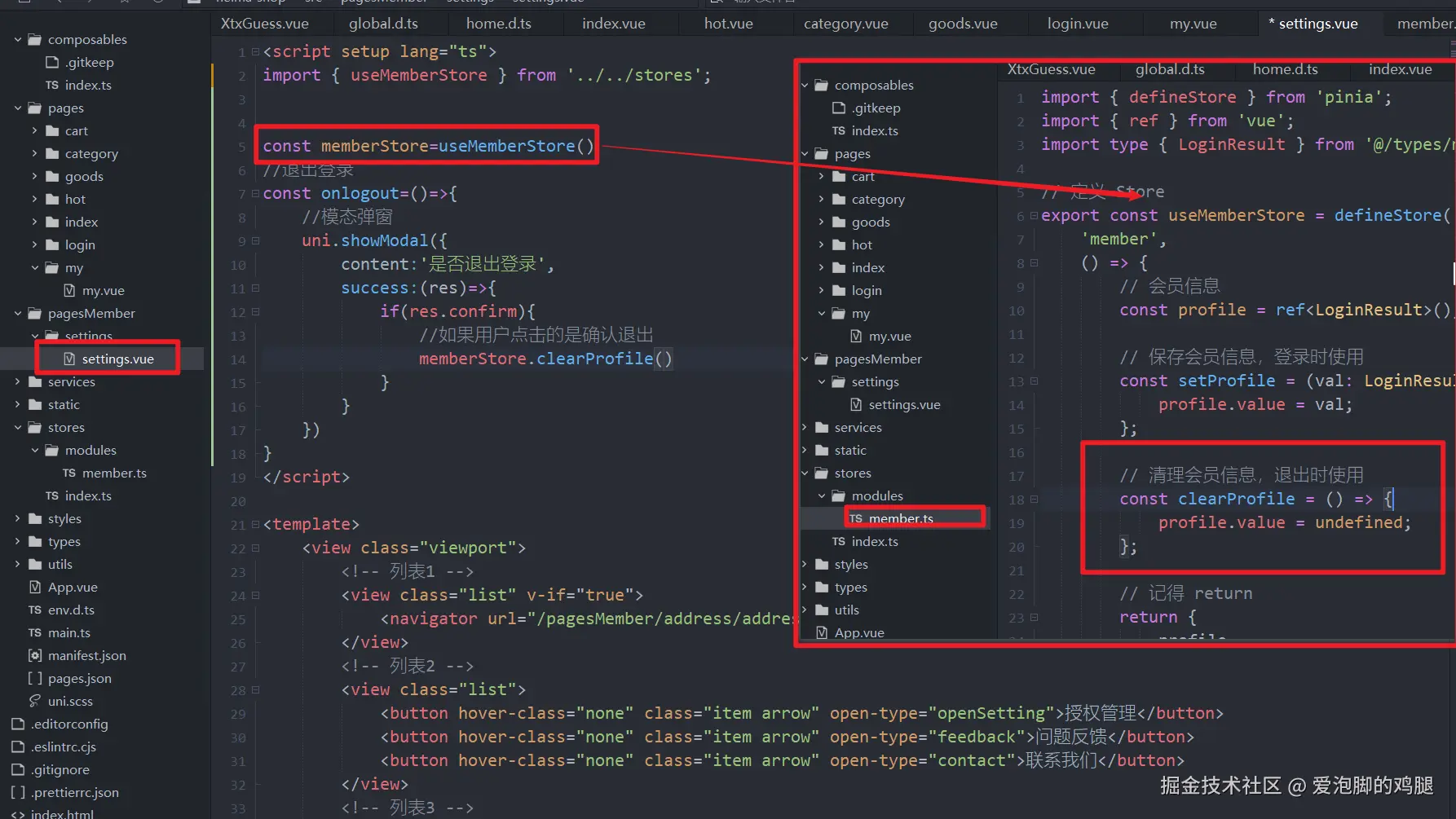The image size is (1456, 819).
Task: Click the static folder icon in main file tree
Action: pos(35,404)
